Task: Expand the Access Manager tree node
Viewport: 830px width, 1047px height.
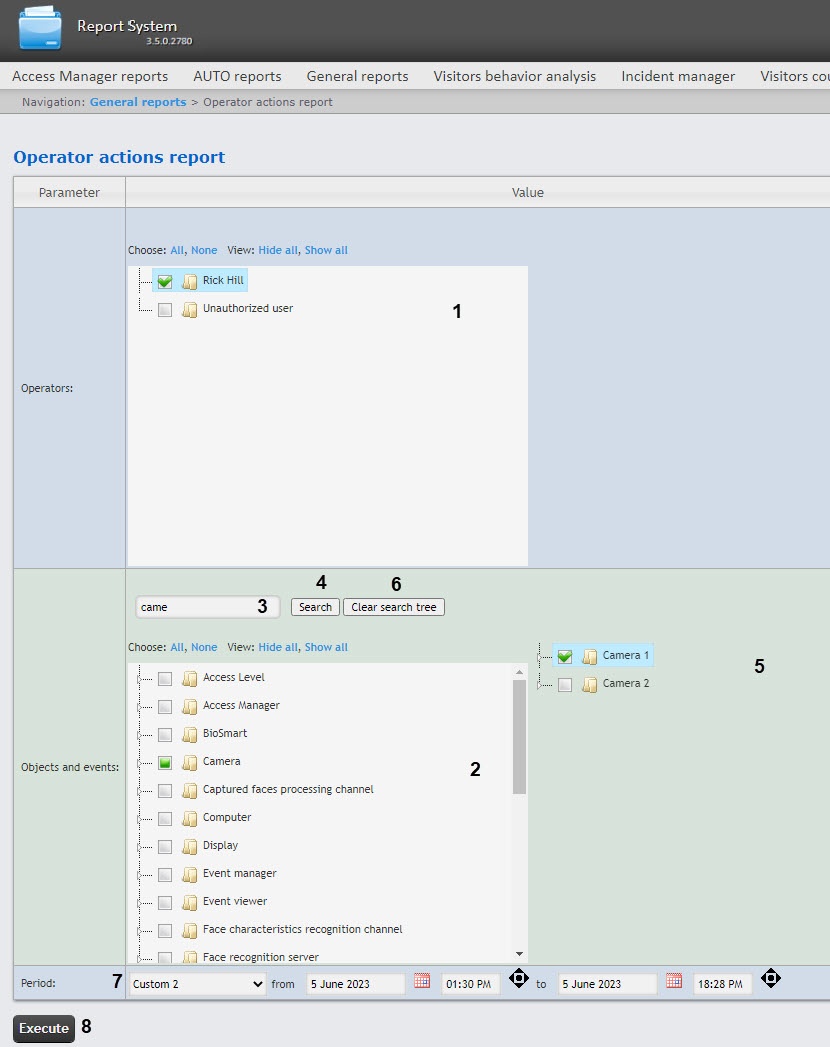Action: [138, 706]
